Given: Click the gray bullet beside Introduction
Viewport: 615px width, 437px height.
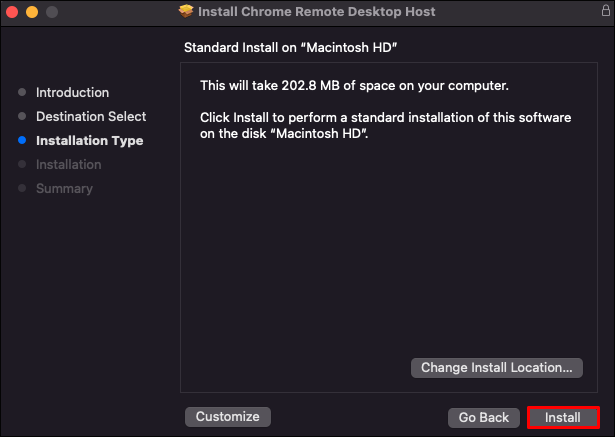Looking at the screenshot, I should point(22,93).
